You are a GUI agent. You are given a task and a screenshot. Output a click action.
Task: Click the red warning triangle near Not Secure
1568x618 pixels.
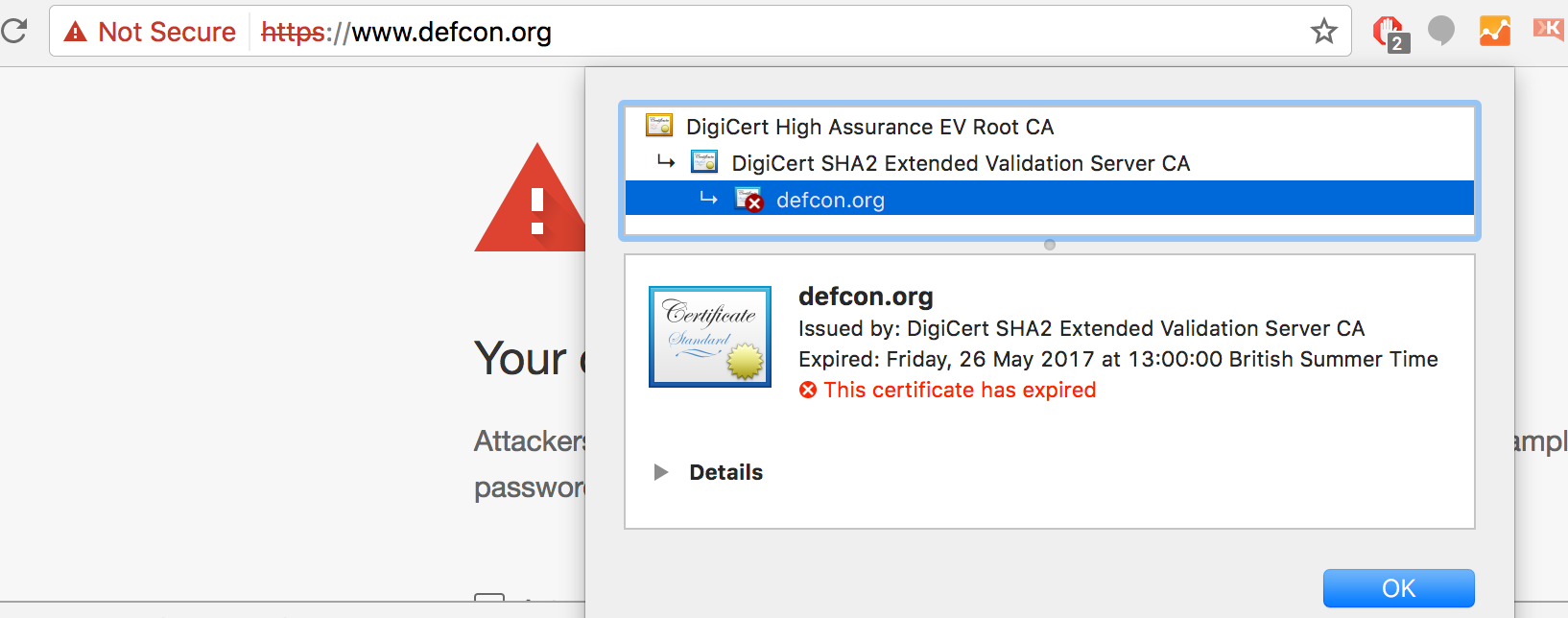point(76,30)
